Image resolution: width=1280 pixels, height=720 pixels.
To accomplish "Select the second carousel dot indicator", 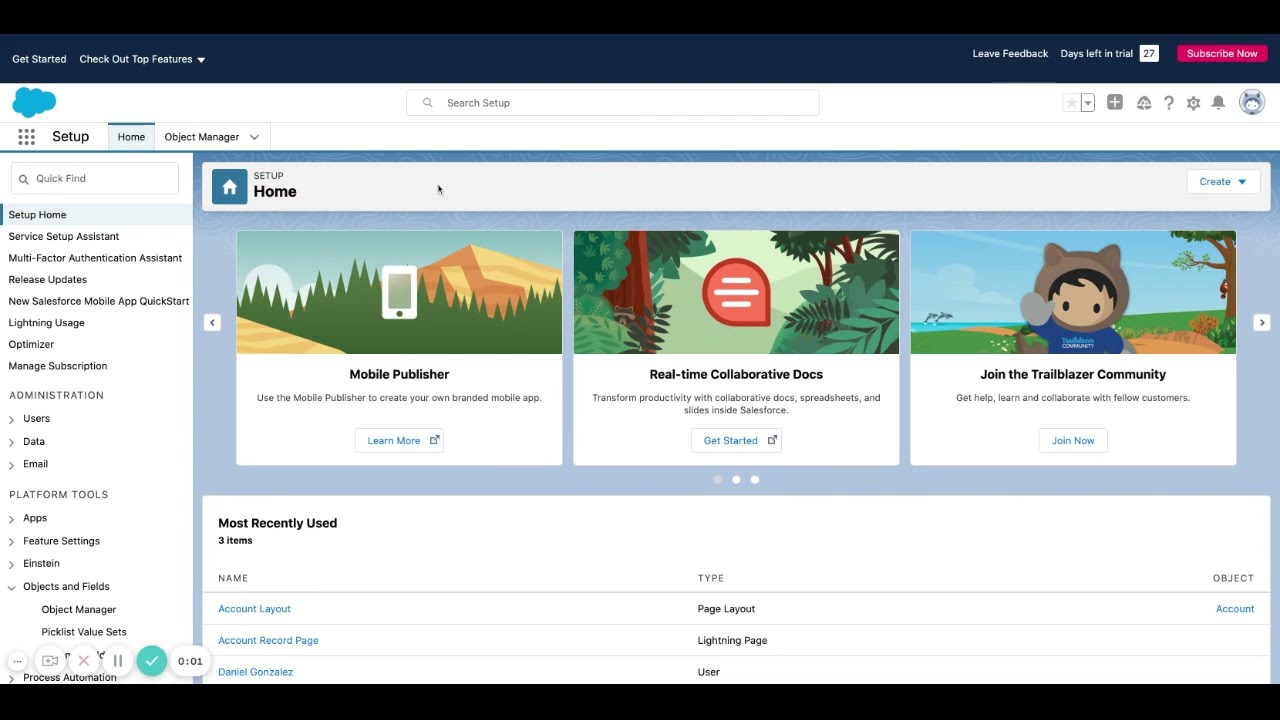I will click(x=736, y=480).
